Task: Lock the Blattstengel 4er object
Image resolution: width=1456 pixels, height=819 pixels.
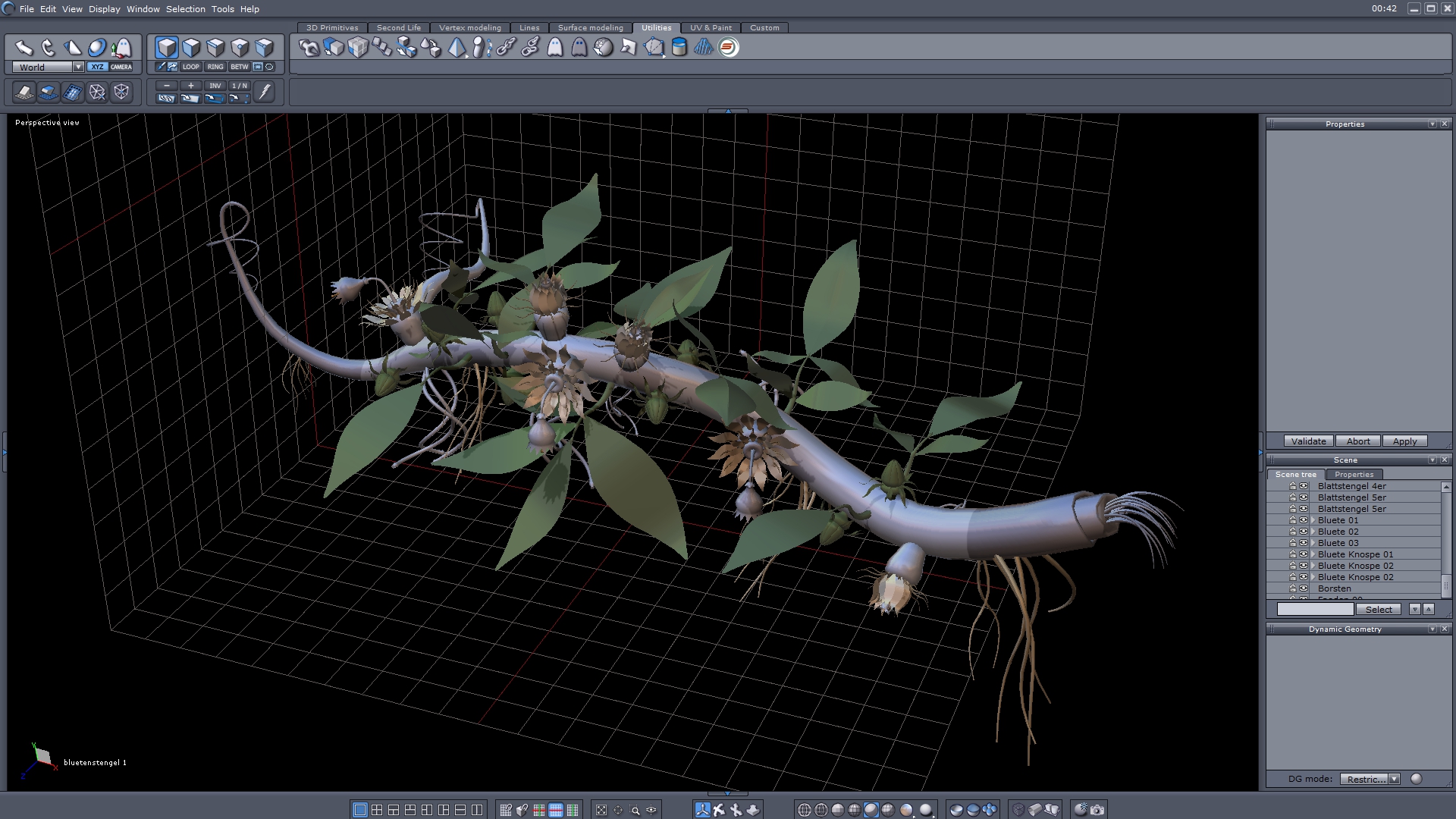Action: click(x=1293, y=486)
